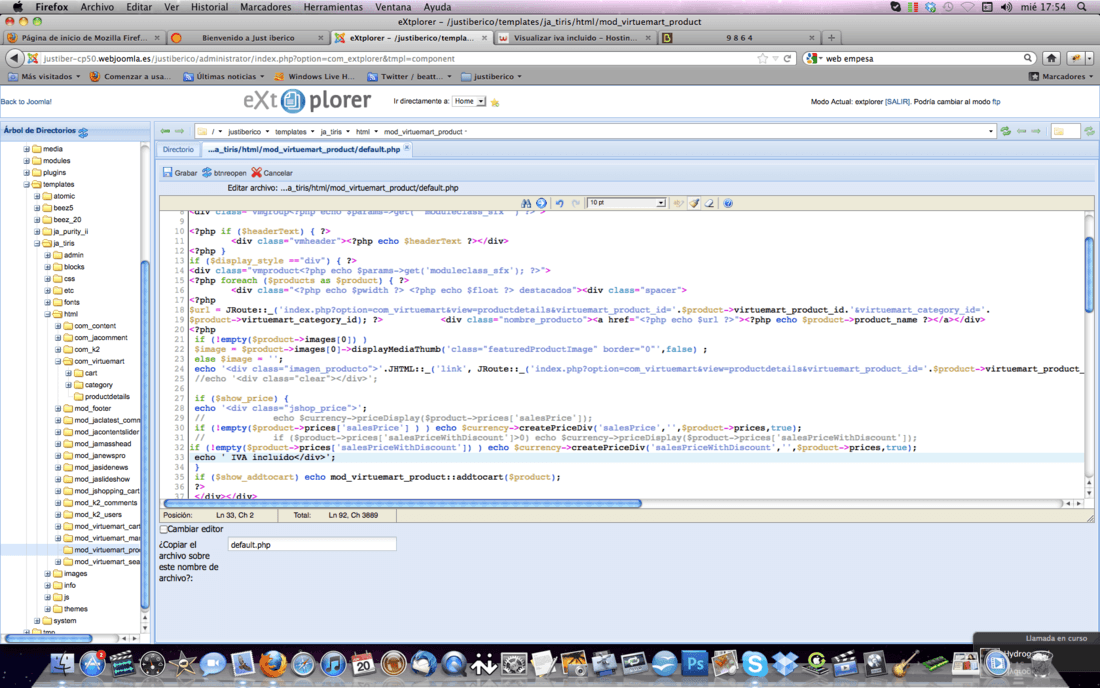Click the editor horizontal scrollbar thumb

point(403,504)
